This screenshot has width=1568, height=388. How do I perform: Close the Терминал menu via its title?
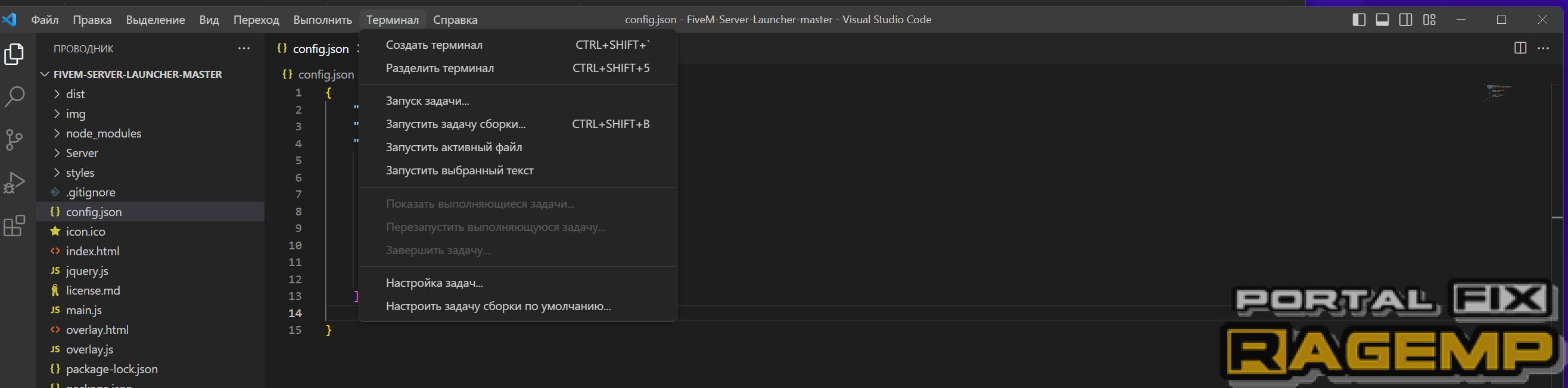click(393, 20)
